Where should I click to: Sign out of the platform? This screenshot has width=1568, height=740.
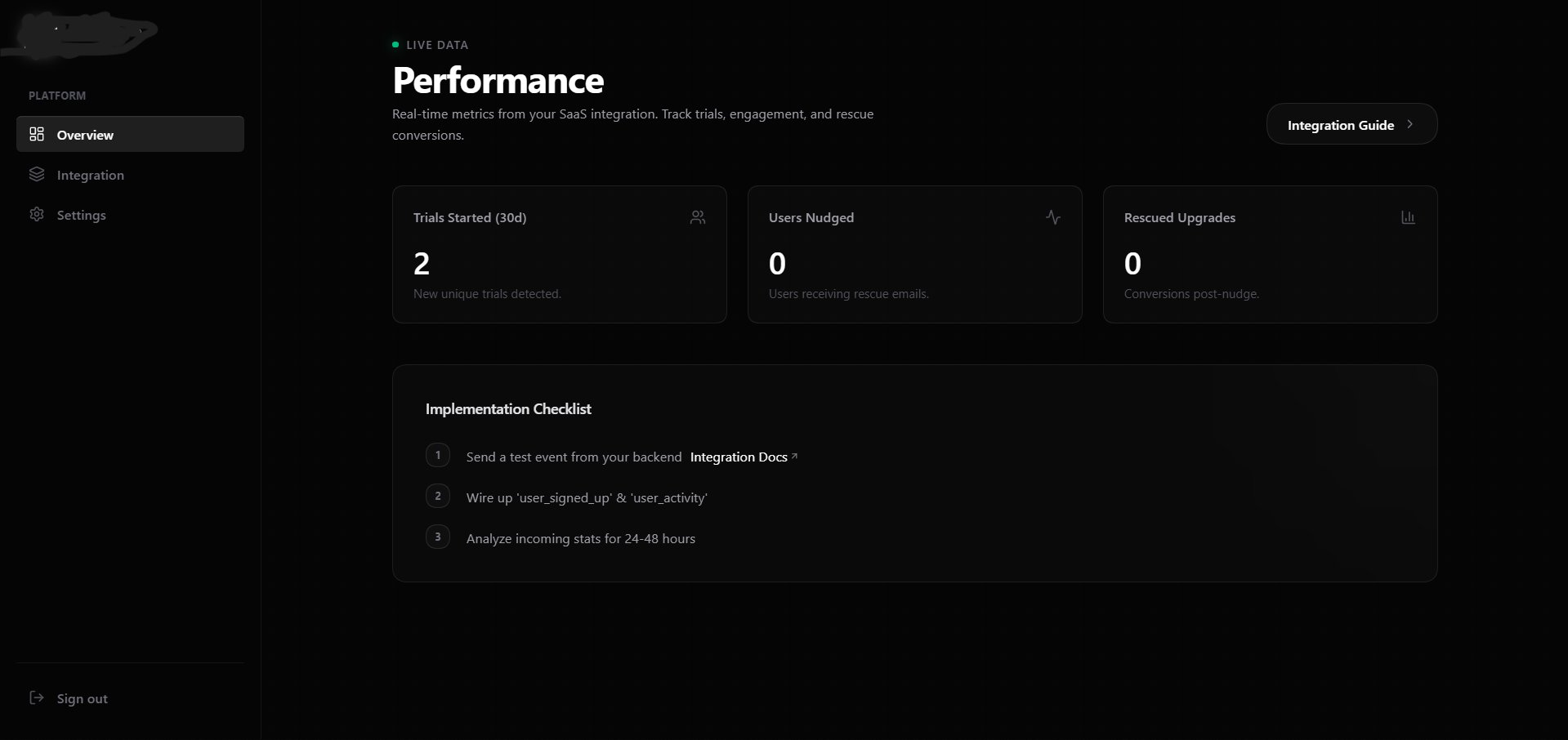click(82, 698)
